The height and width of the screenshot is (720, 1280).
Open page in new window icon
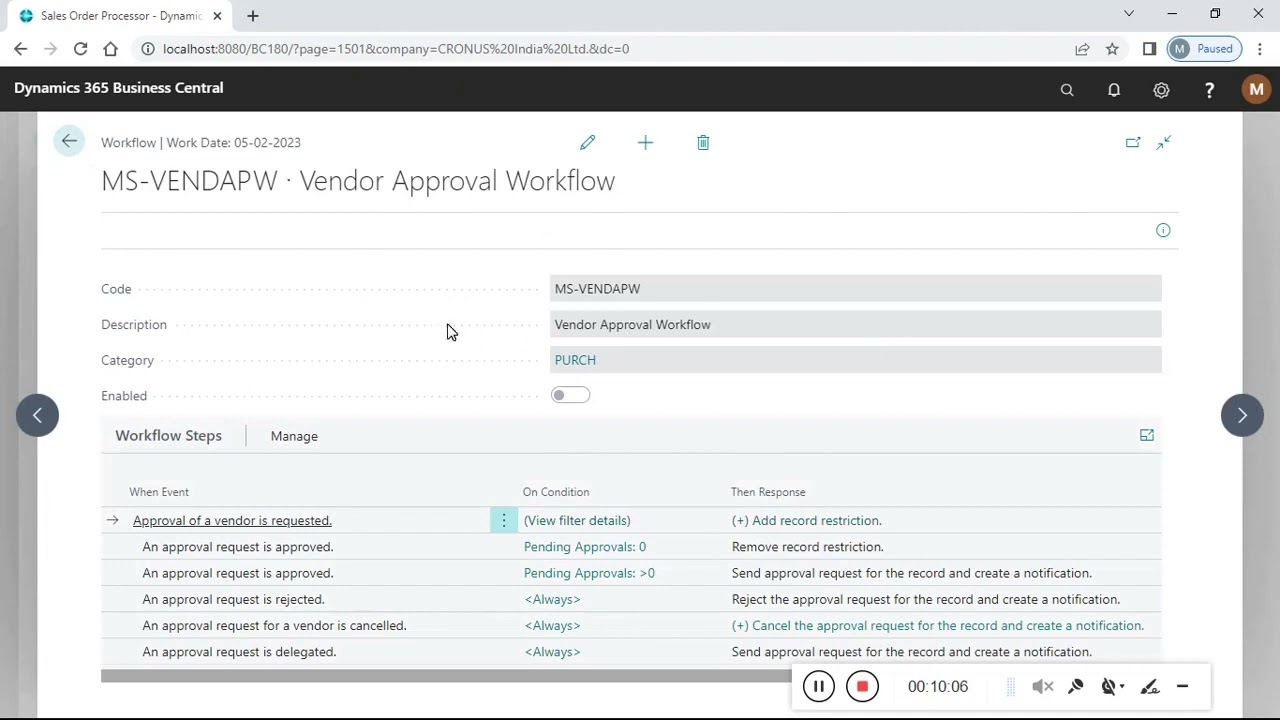(1133, 143)
